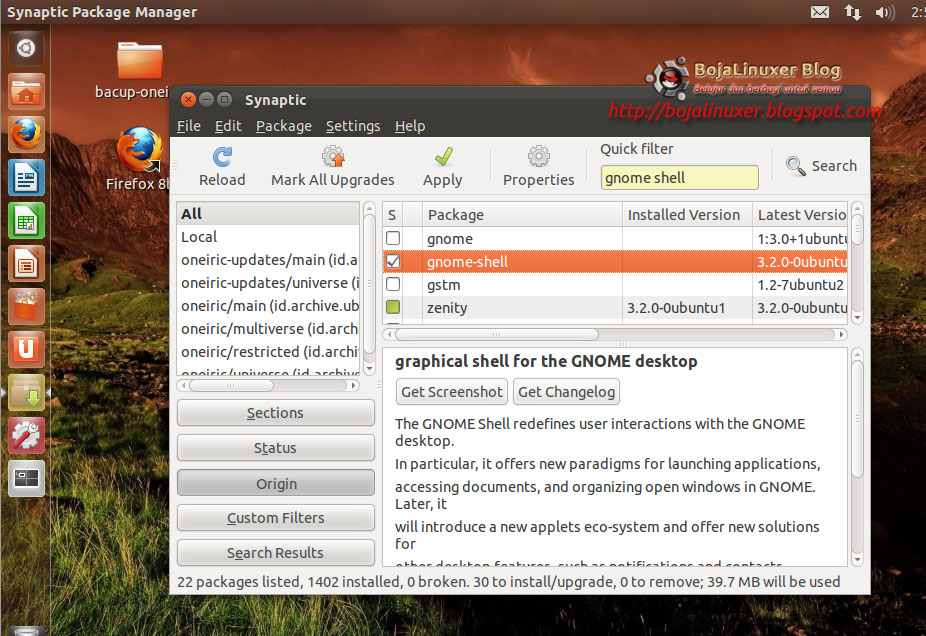The image size is (926, 636).
Task: Open Ubuntu Software Center launcher icon
Action: [x=26, y=307]
